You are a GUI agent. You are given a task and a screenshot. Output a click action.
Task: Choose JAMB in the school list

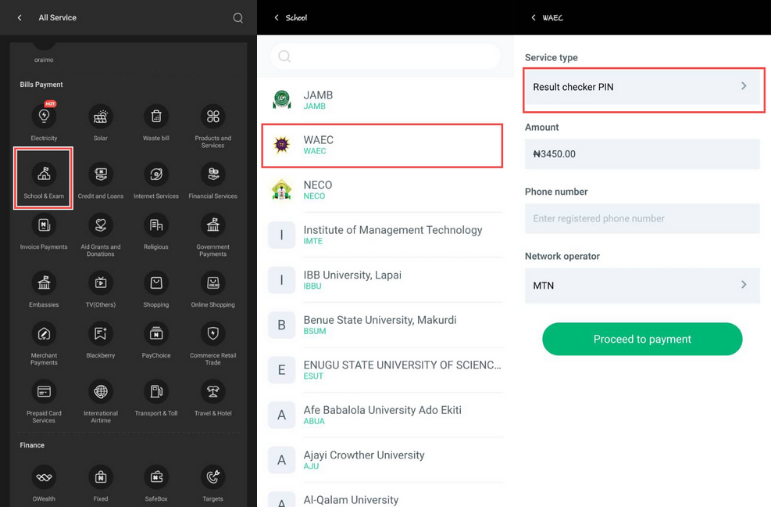(382, 100)
